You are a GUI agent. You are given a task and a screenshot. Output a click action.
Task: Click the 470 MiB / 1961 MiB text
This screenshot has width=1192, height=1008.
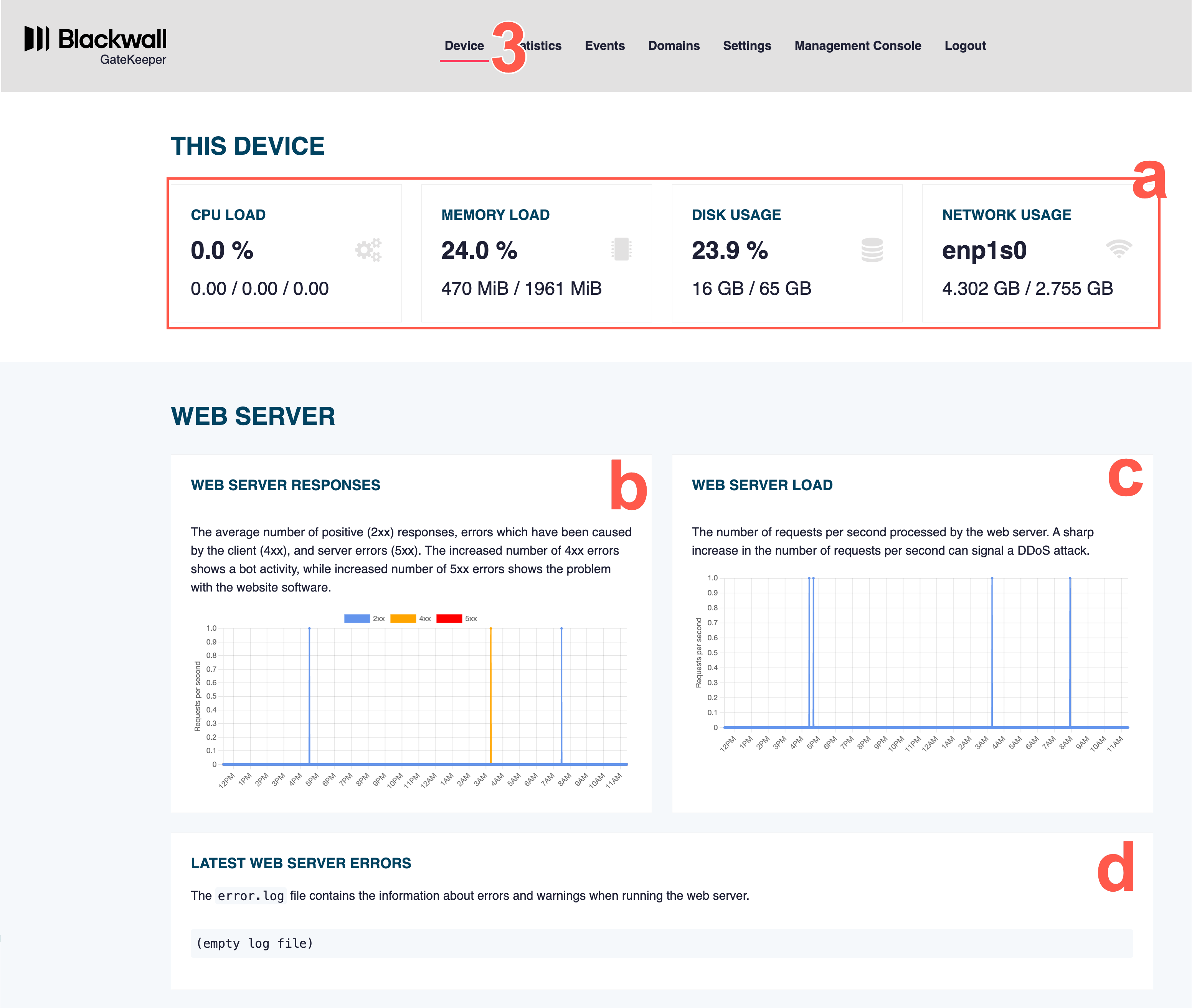pos(522,289)
